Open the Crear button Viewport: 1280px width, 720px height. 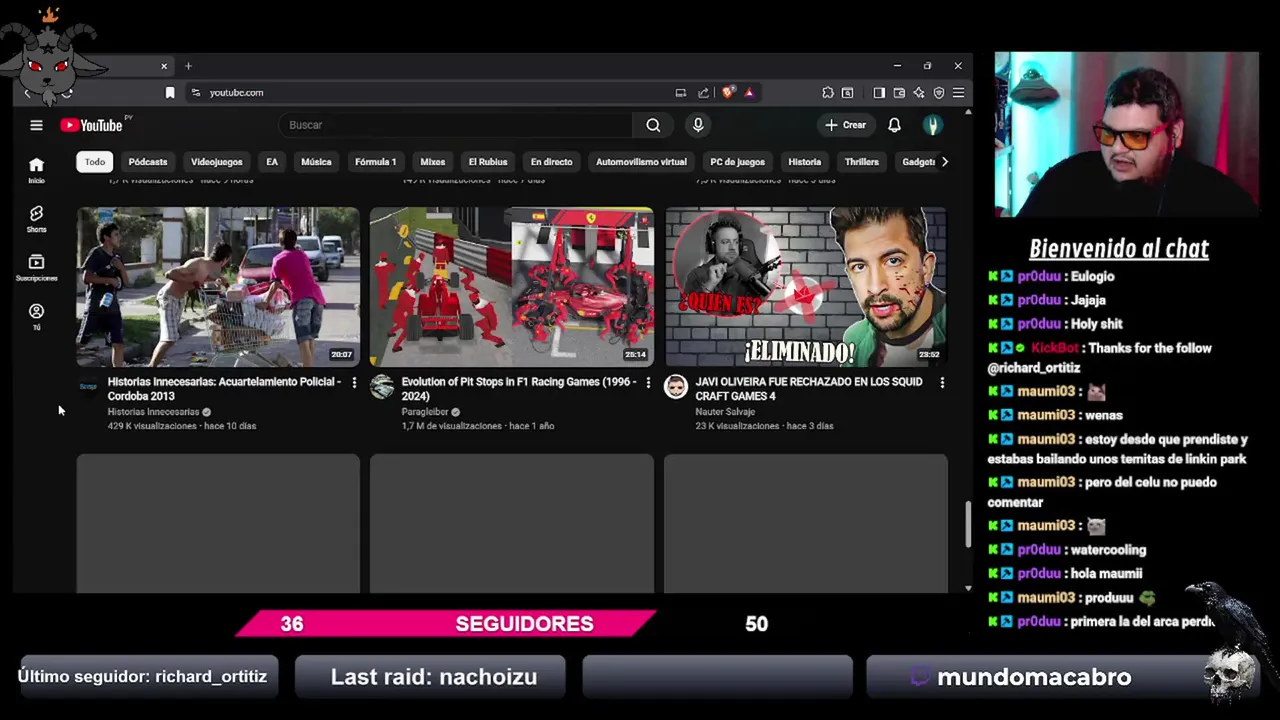tap(845, 125)
